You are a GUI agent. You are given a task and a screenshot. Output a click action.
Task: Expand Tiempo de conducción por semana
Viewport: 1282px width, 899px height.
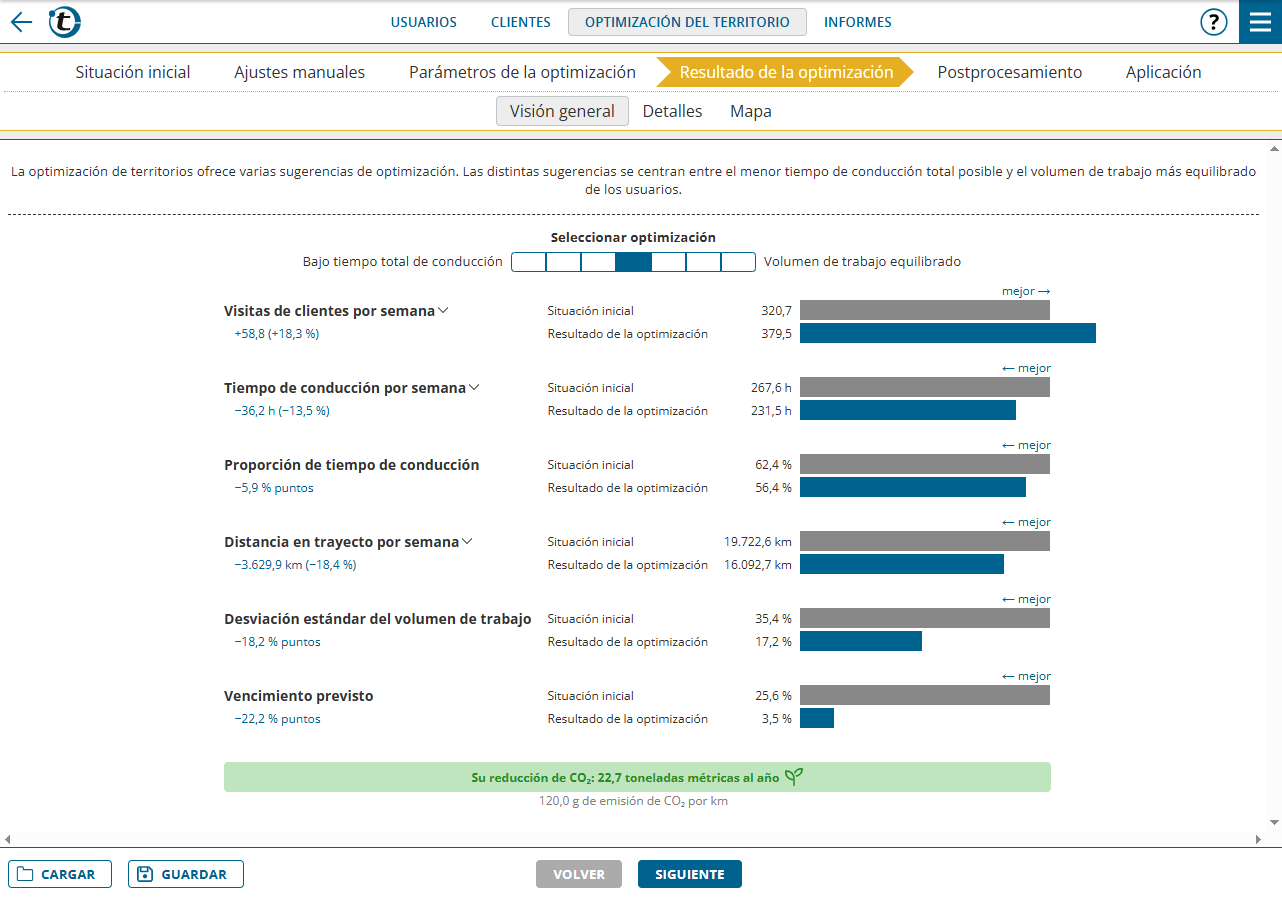pos(474,387)
